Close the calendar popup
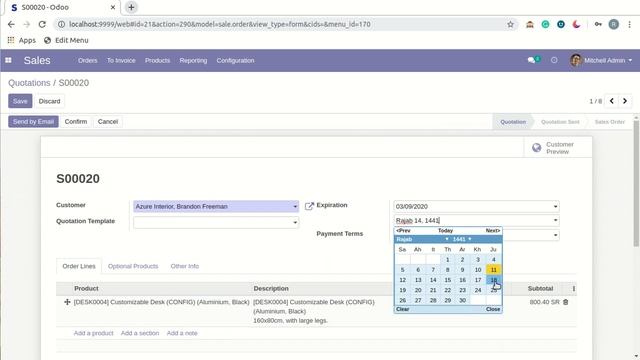 coord(493,309)
